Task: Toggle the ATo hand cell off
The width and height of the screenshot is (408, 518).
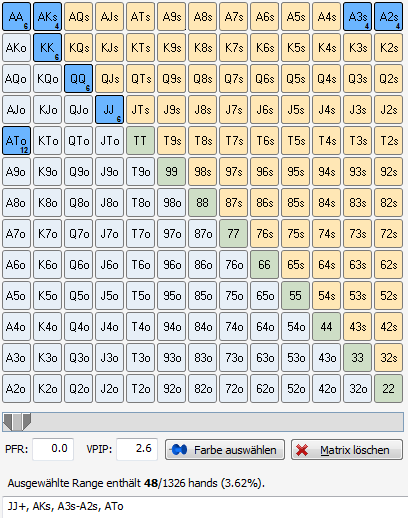Action: coord(16,140)
